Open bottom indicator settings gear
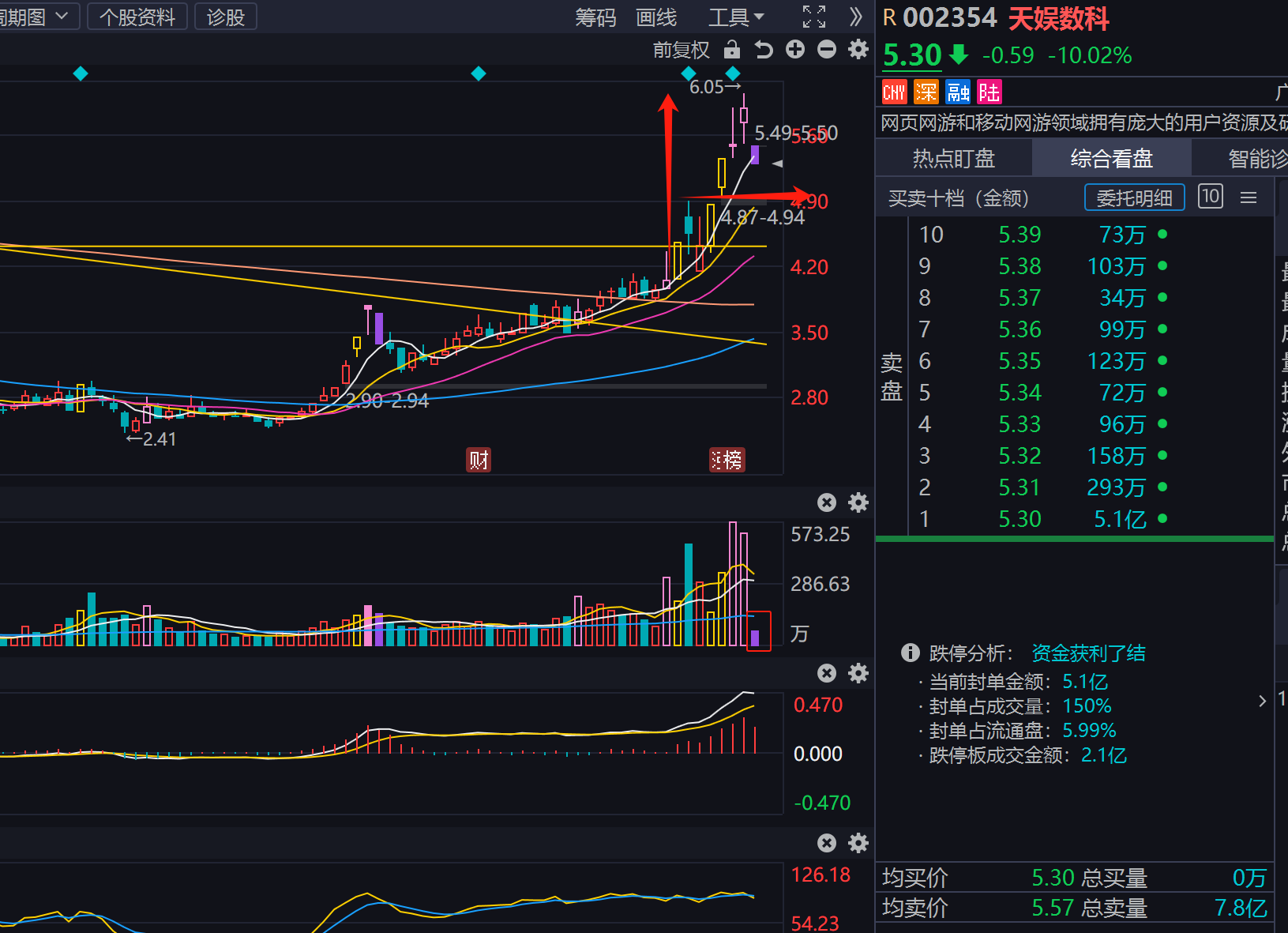The height and width of the screenshot is (933, 1288). click(858, 843)
